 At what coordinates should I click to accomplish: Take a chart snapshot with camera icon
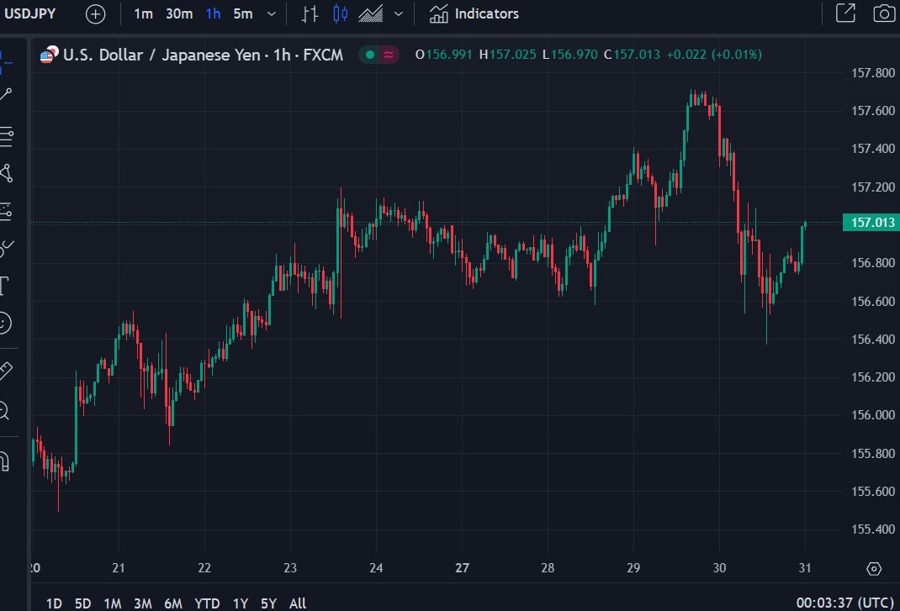[883, 14]
